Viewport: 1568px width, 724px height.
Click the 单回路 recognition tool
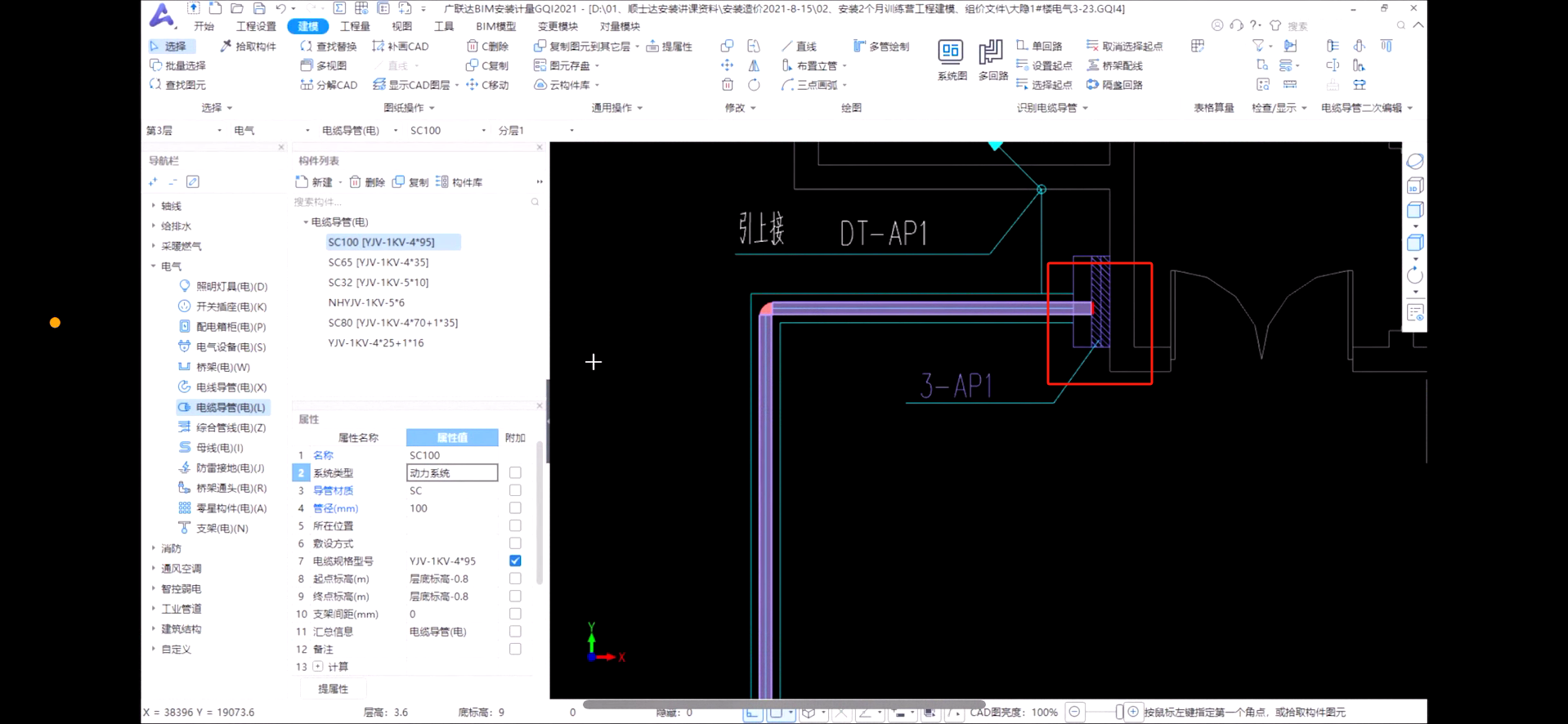[x=1039, y=47]
